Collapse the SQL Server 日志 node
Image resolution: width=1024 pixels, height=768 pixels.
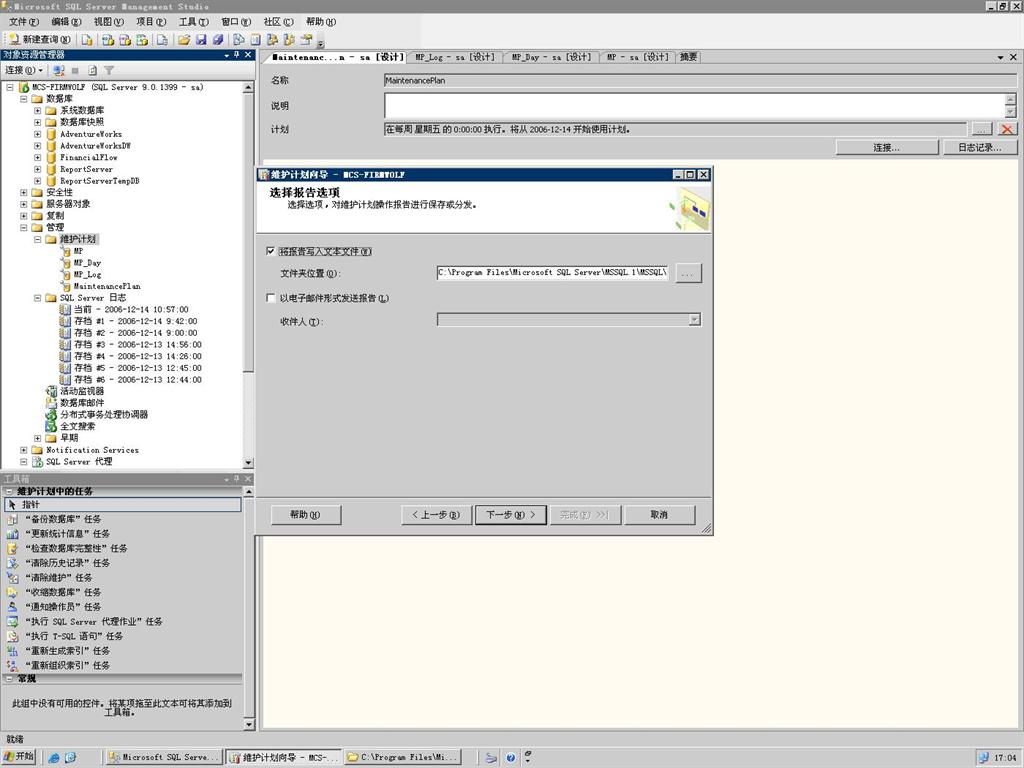pyautogui.click(x=38, y=298)
